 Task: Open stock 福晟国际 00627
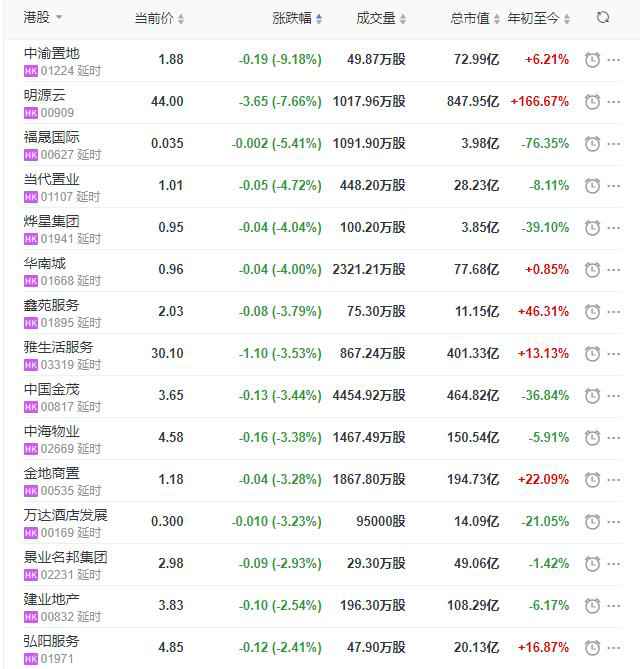[62, 145]
